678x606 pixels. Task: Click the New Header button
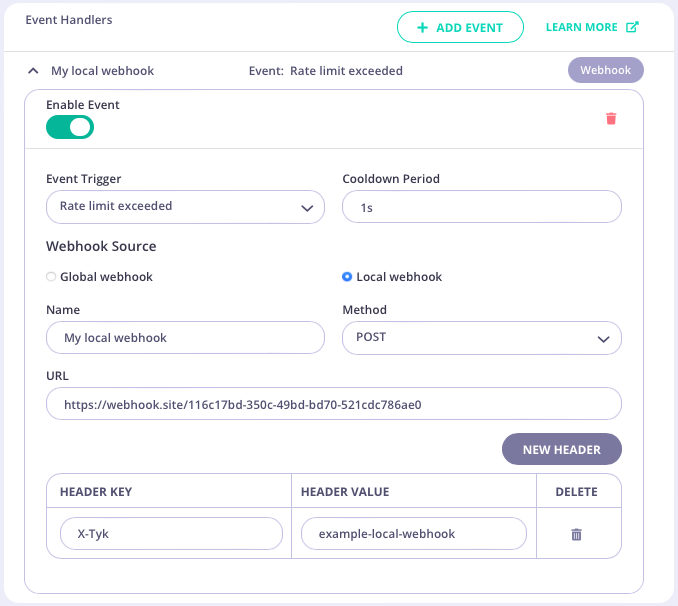pyautogui.click(x=561, y=450)
